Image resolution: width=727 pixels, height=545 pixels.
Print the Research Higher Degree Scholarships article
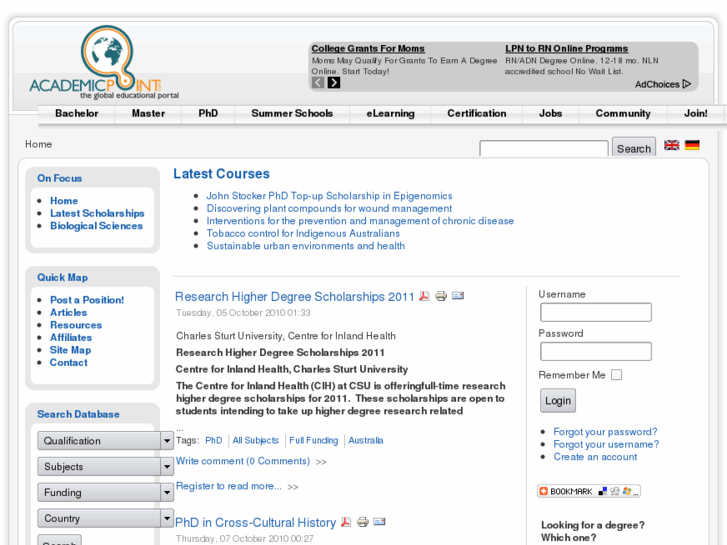point(441,296)
